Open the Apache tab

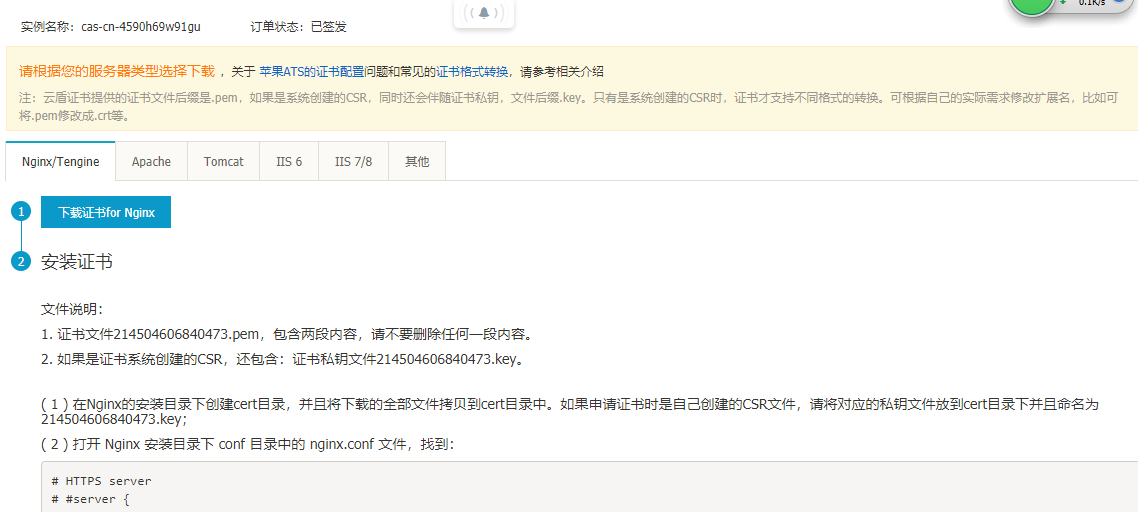pyautogui.click(x=151, y=161)
